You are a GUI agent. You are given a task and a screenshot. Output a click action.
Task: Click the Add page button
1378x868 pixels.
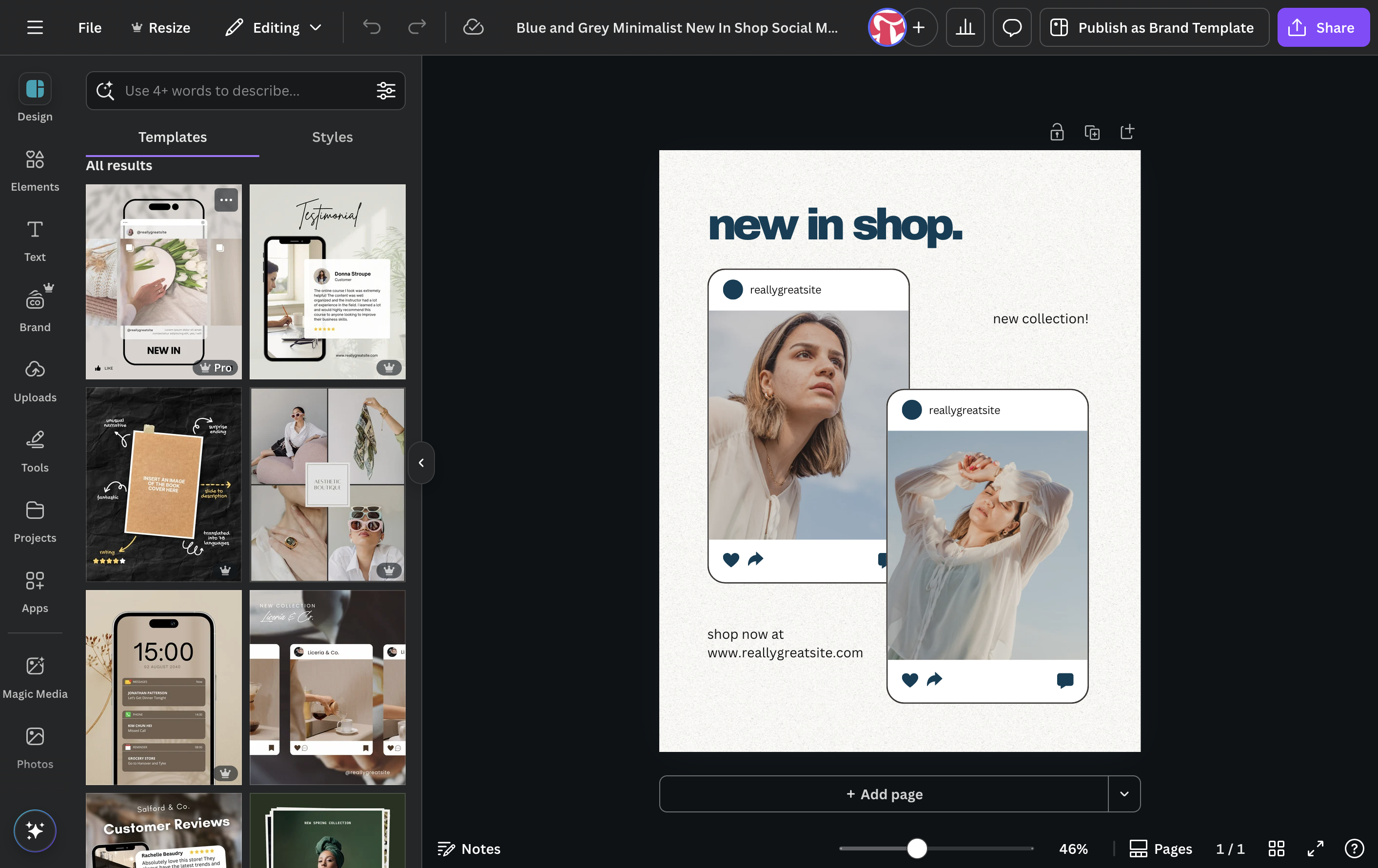pyautogui.click(x=884, y=793)
